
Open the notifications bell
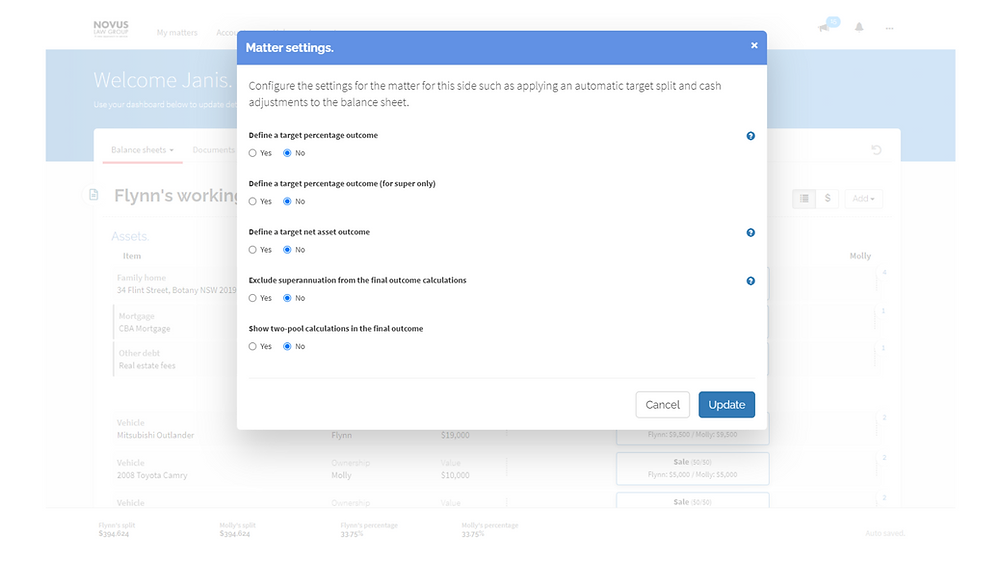pyautogui.click(x=859, y=27)
